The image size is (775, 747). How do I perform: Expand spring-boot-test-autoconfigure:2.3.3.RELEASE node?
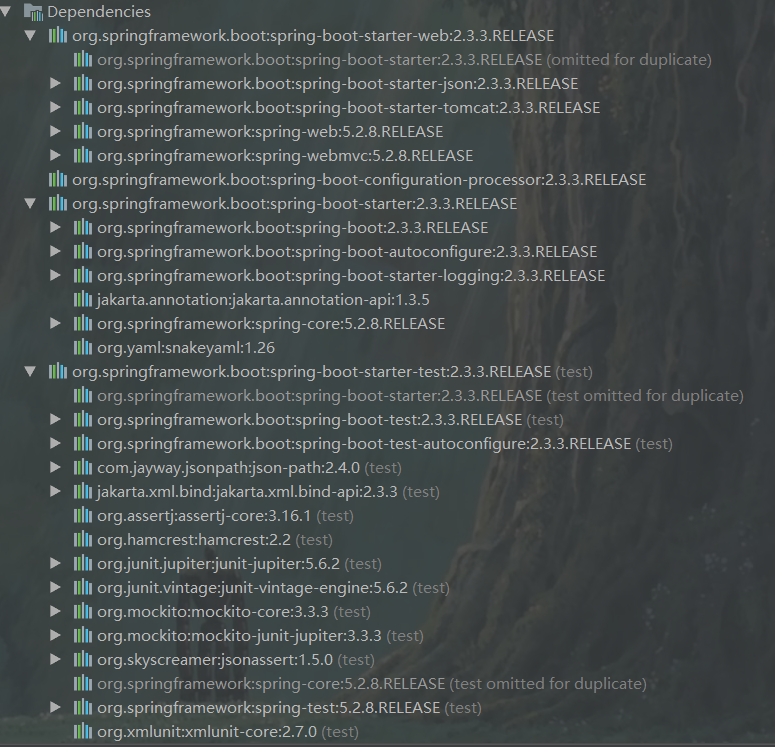tap(55, 443)
